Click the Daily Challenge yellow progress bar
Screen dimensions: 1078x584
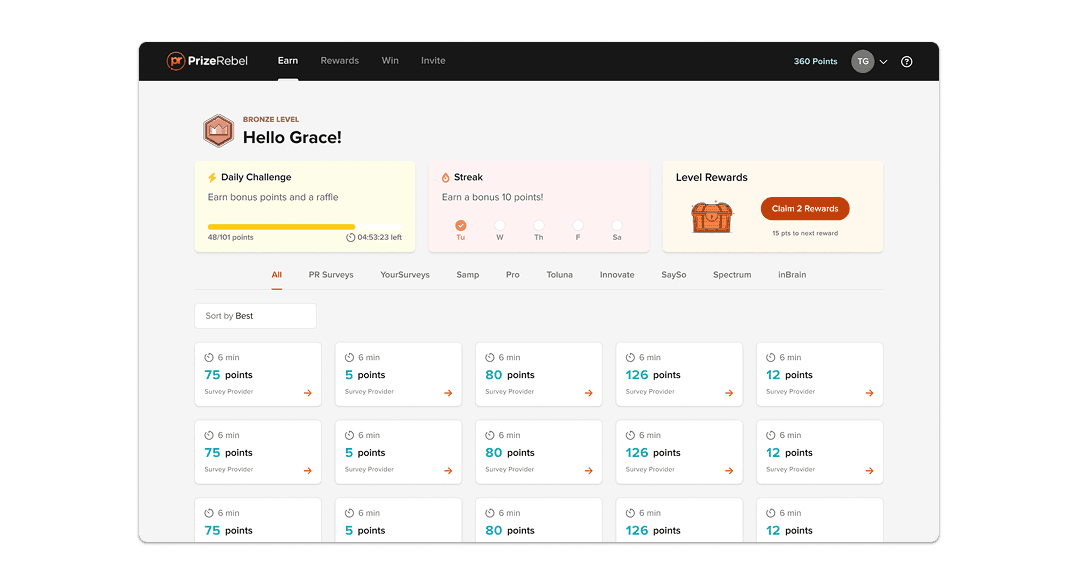[281, 226]
